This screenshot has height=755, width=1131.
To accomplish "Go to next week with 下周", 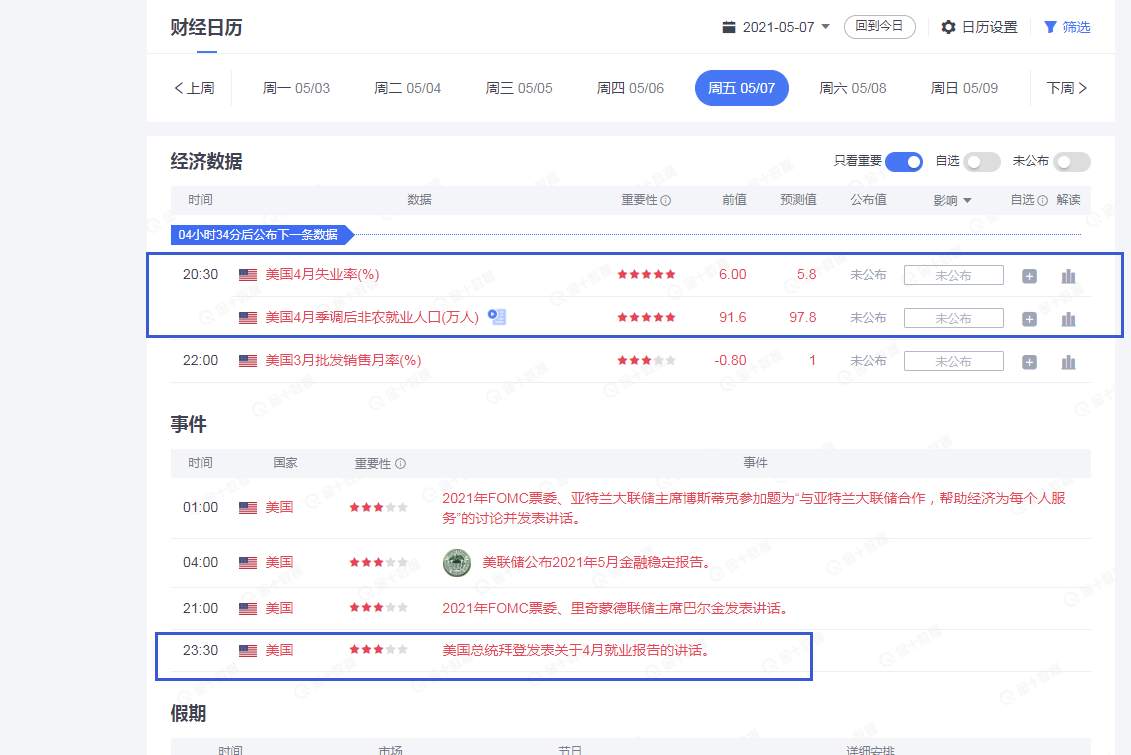I will click(x=1067, y=88).
